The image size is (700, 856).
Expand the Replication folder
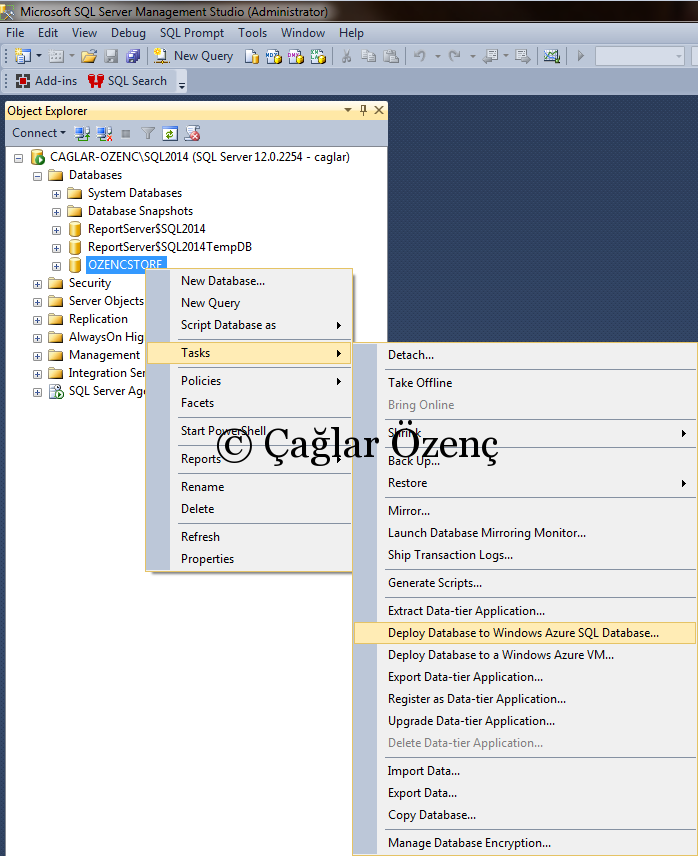tap(37, 320)
